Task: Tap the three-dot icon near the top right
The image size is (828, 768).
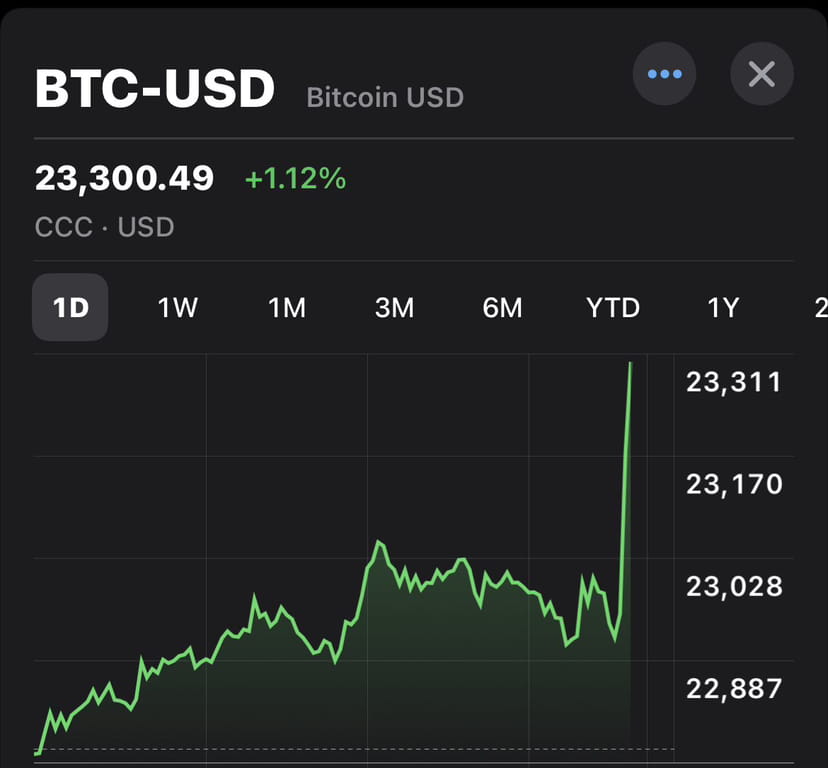Action: pos(665,74)
